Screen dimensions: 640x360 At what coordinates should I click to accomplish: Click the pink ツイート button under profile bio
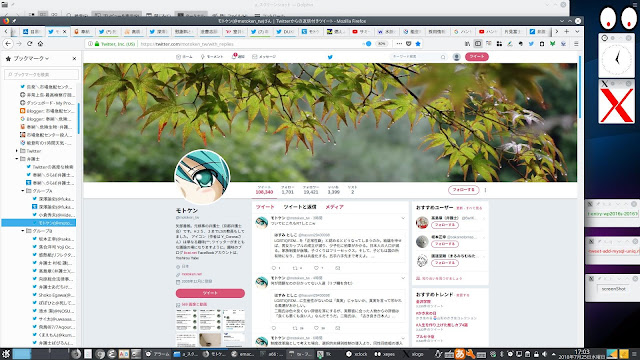[210, 293]
